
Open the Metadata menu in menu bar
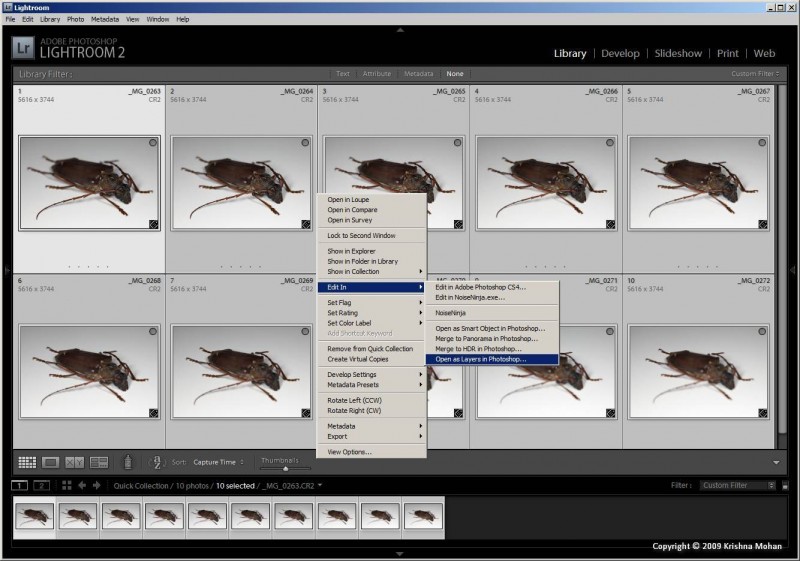105,19
